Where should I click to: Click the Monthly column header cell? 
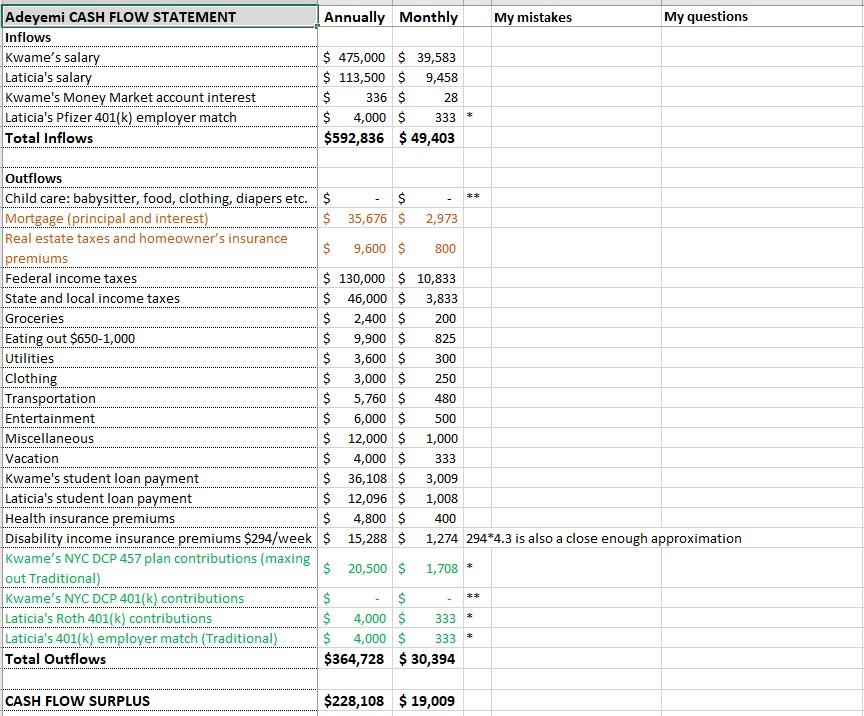[x=428, y=17]
